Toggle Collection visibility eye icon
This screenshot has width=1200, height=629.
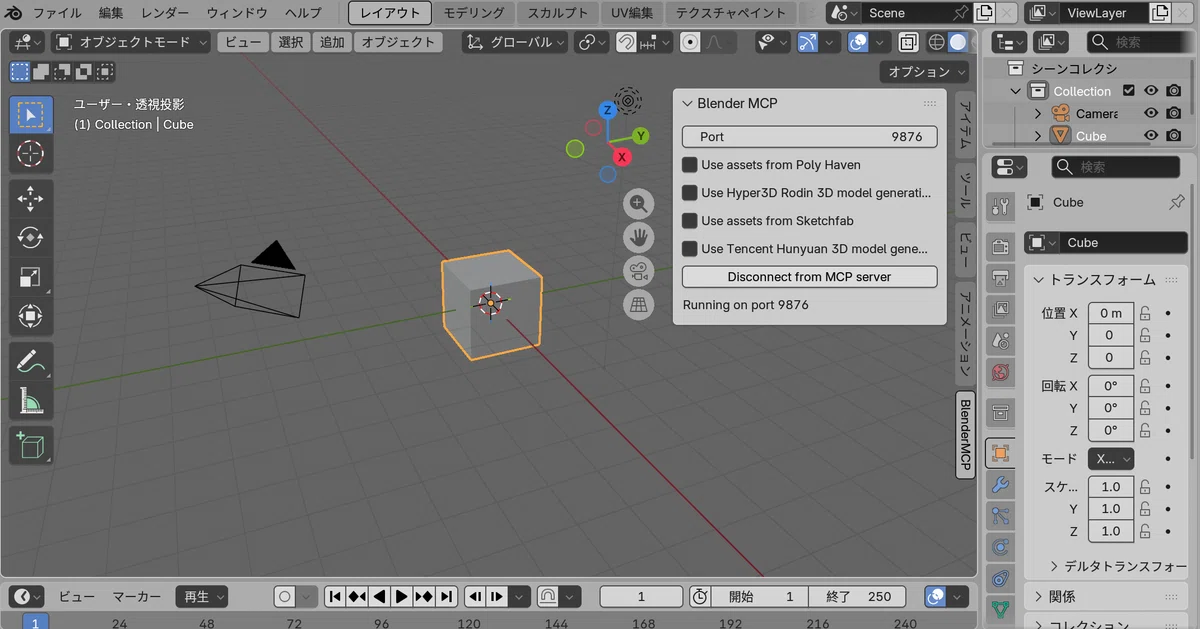[1151, 90]
